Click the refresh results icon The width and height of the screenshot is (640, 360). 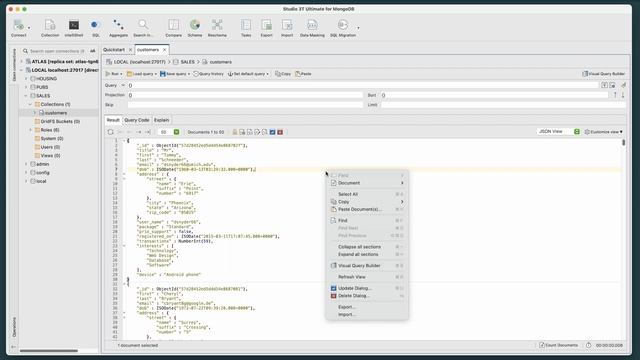[x=111, y=132]
